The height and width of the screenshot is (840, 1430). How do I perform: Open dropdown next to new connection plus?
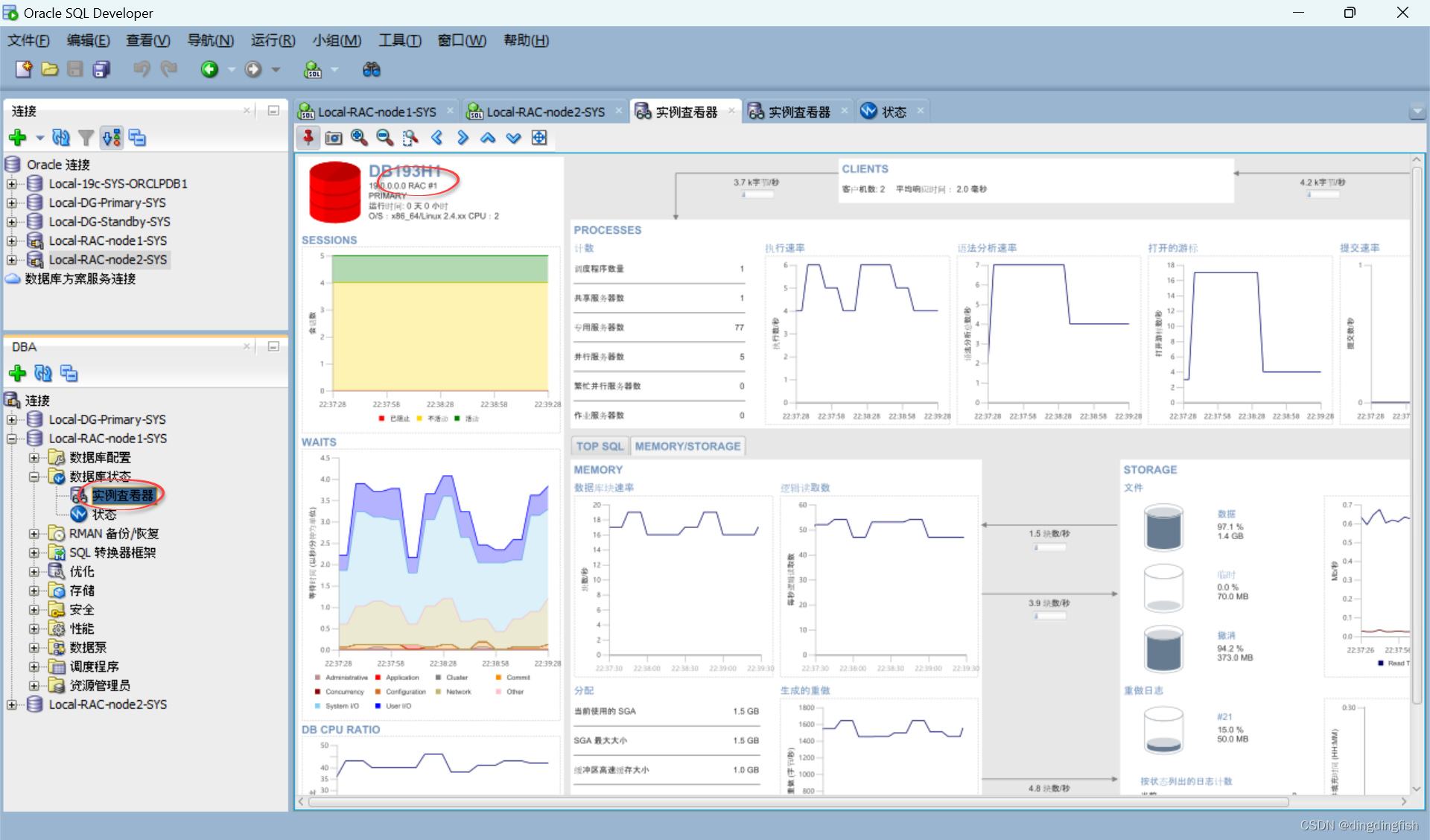[x=39, y=138]
